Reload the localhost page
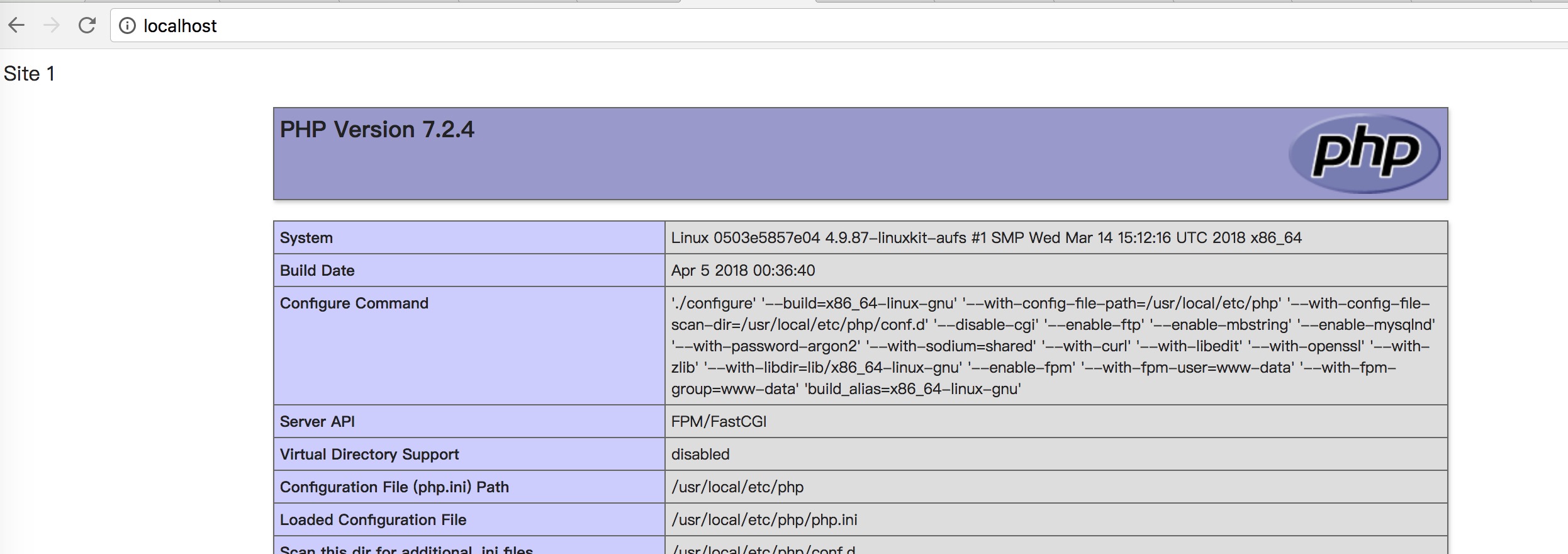This screenshot has width=1568, height=554. coord(87,25)
